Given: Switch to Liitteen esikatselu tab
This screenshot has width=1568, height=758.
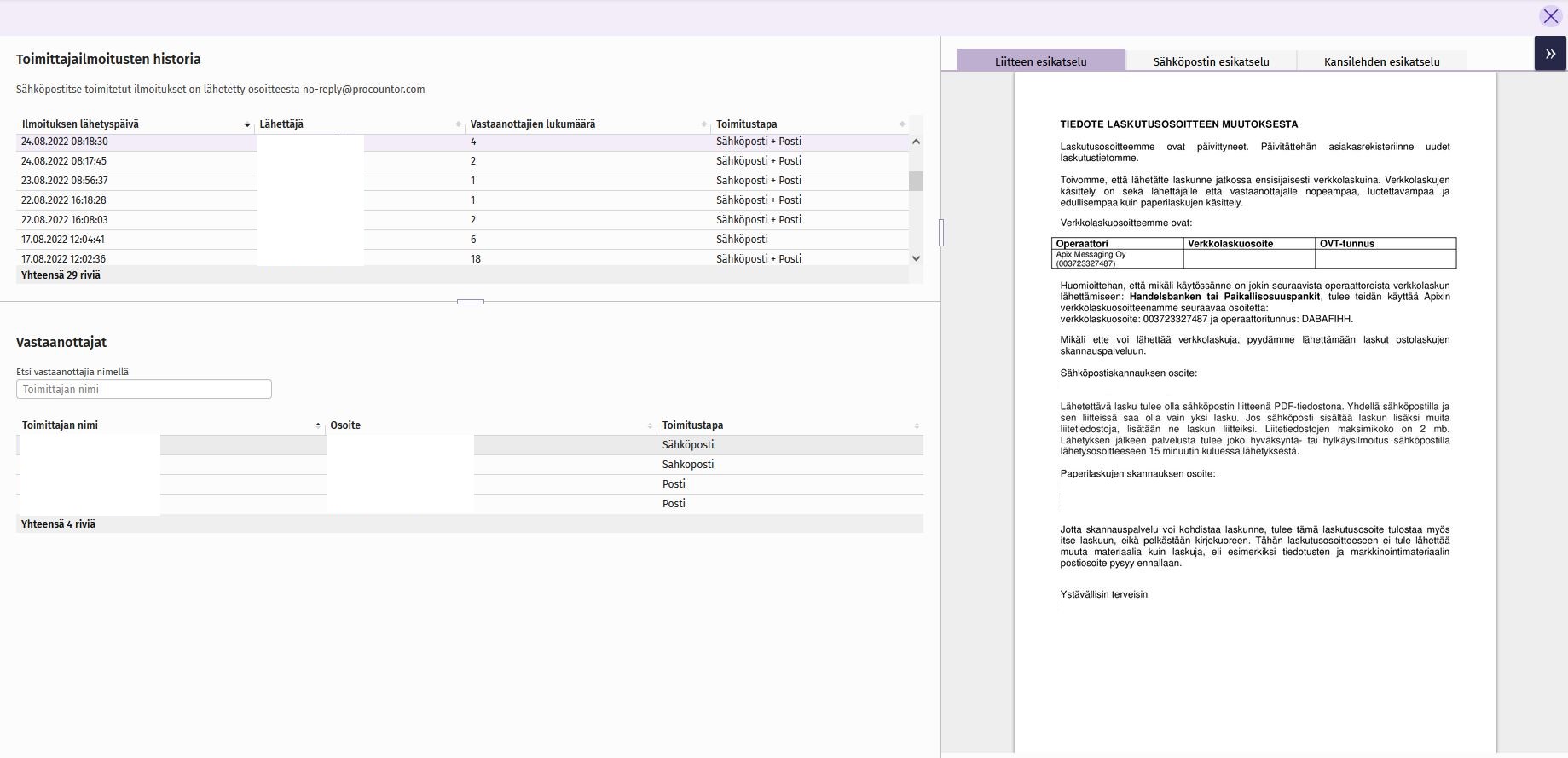Looking at the screenshot, I should click(1040, 61).
